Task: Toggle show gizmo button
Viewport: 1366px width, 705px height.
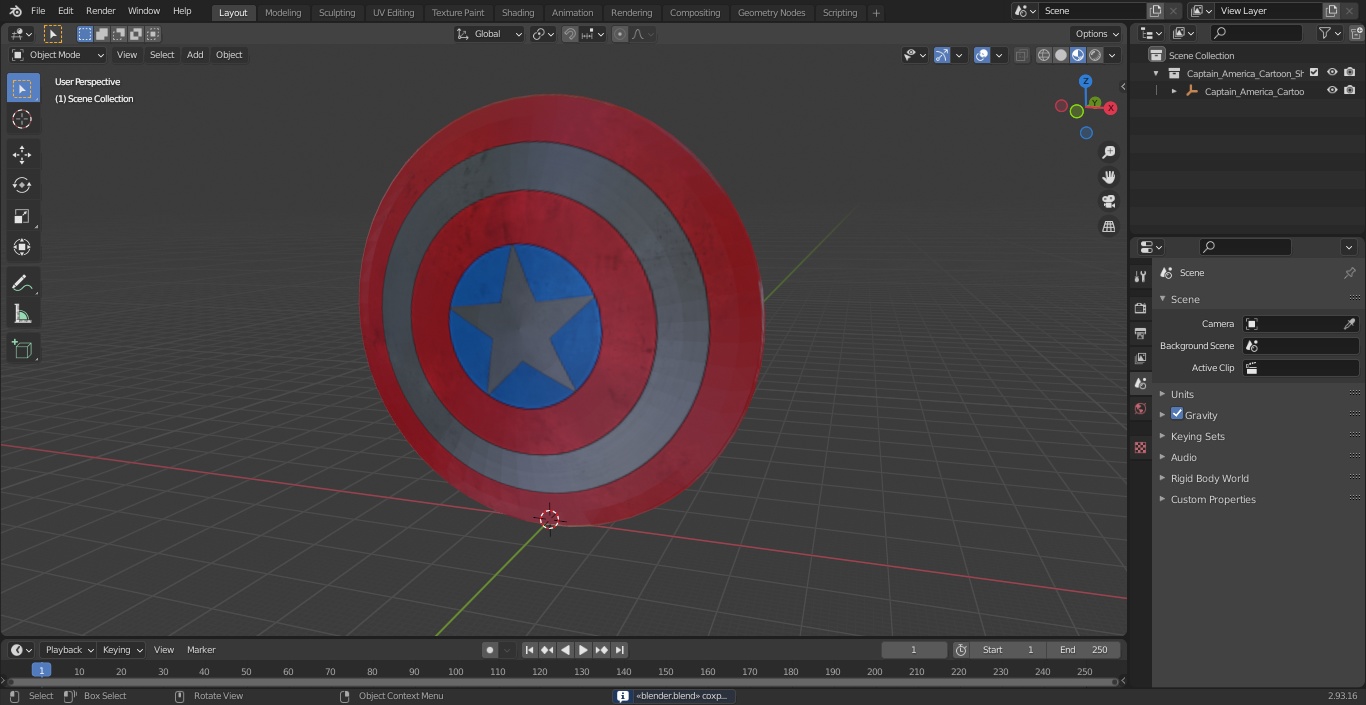Action: [941, 55]
